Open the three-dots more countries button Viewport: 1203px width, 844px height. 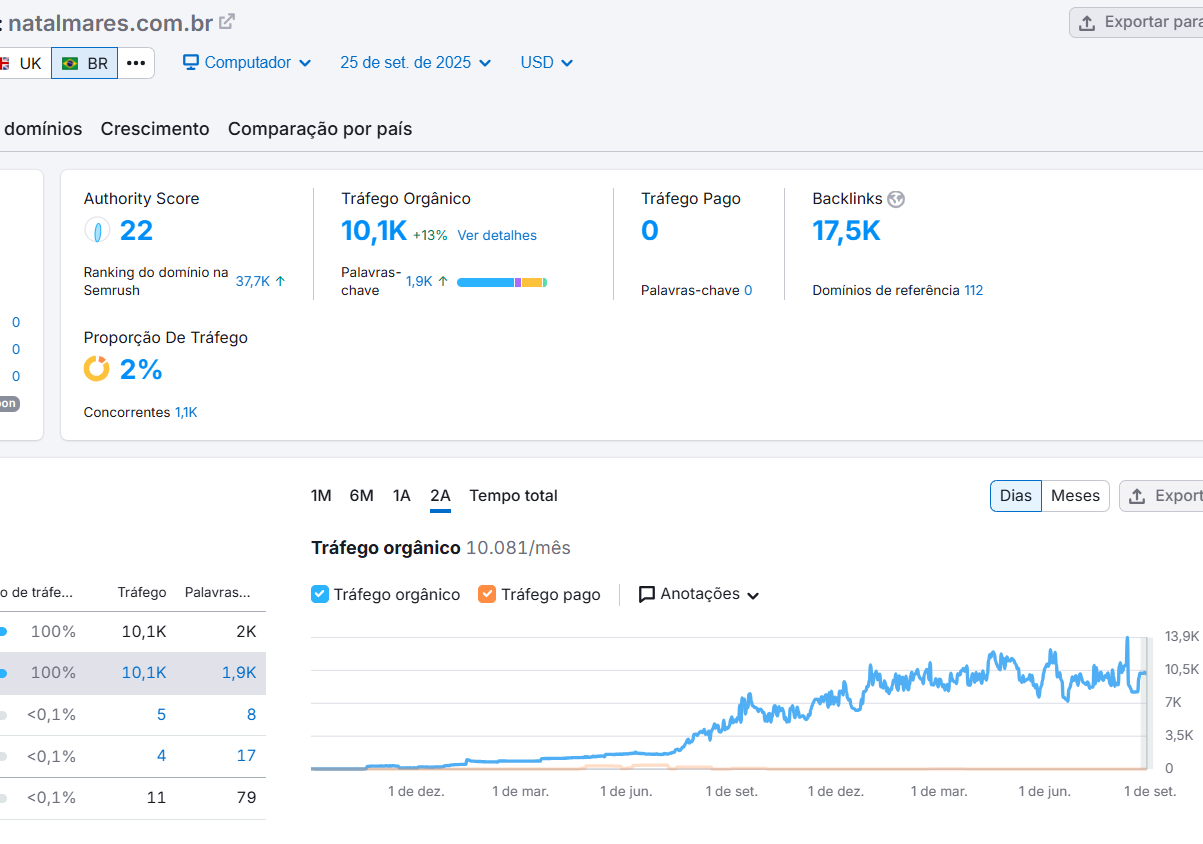tap(136, 63)
